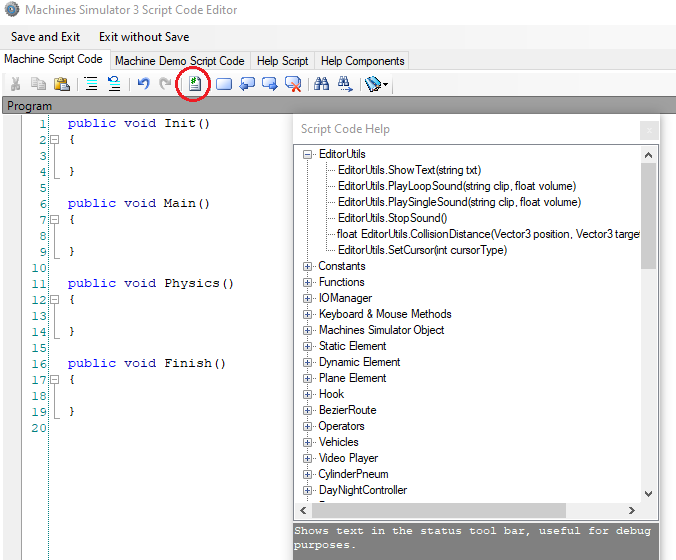Expand the Static Element node
Screen dimensions: 676x560
click(307, 346)
